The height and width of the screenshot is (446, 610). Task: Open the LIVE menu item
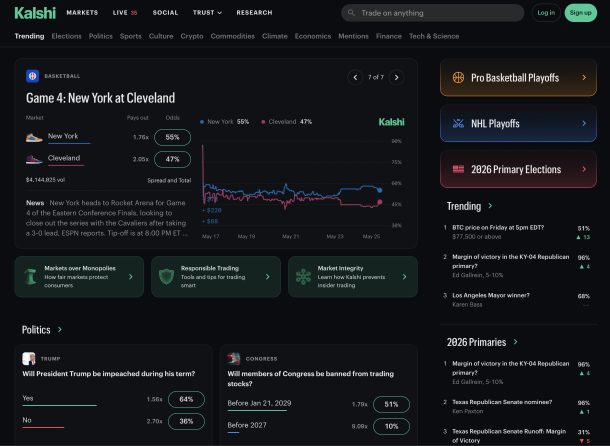125,13
